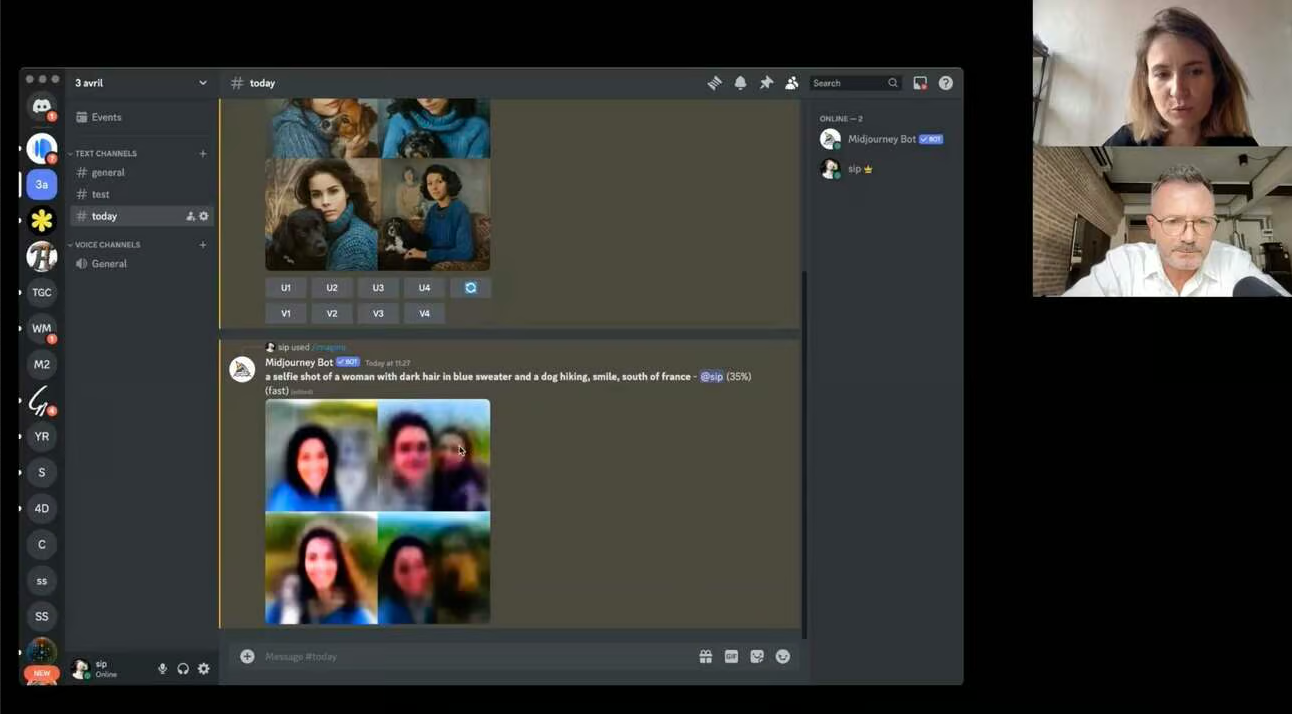The height and width of the screenshot is (714, 1292).
Task: Open the gift icon in message bar
Action: [706, 656]
